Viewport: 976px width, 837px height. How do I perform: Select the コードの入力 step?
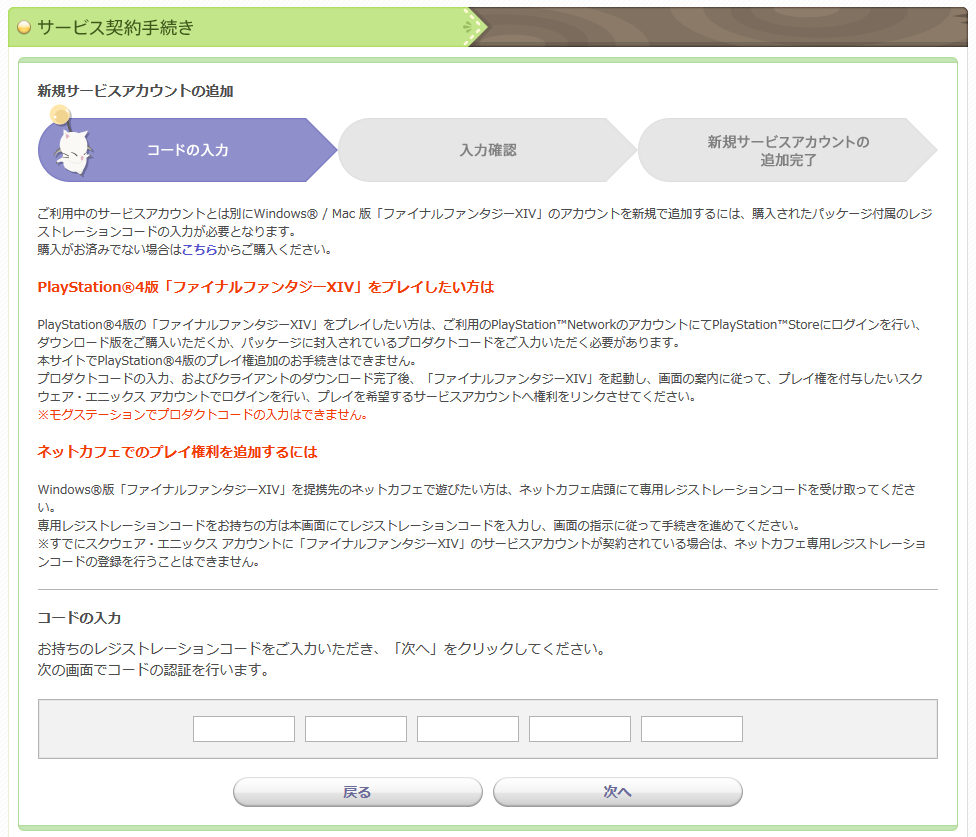(187, 150)
